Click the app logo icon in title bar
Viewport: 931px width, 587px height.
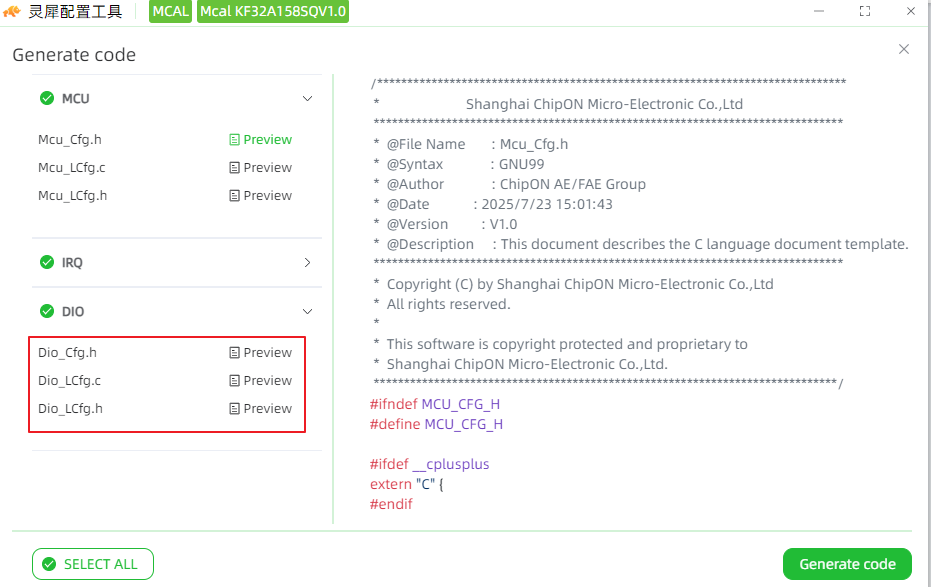(12, 11)
